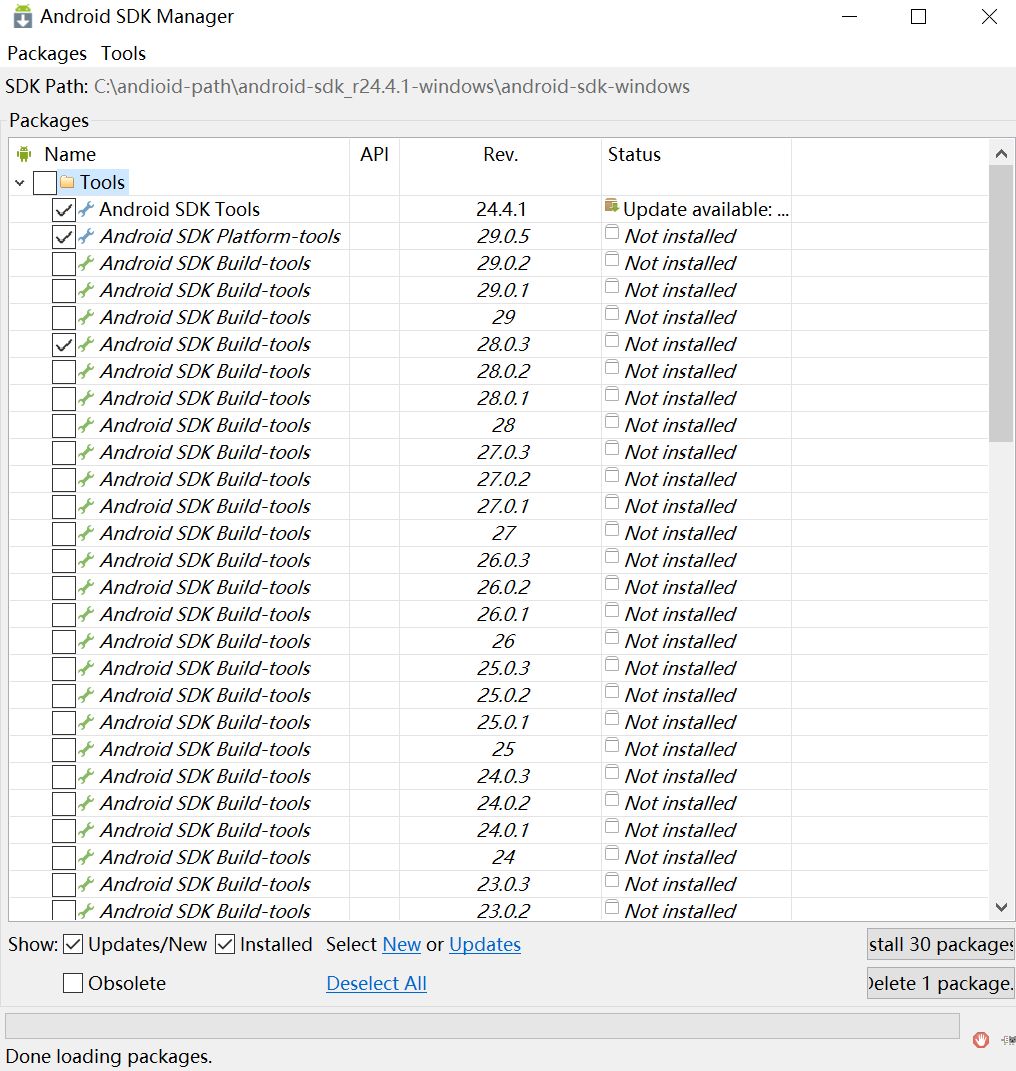Viewport: 1016px width, 1071px height.
Task: Click wrench icon of Build-tools 27 row
Action: click(86, 533)
